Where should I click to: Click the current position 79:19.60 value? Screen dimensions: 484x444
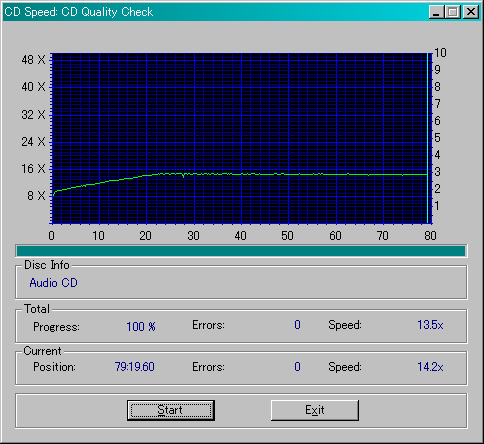tap(135, 367)
